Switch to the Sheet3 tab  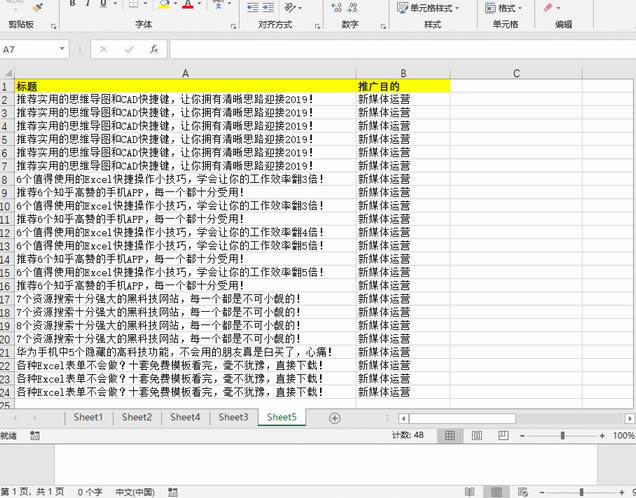tap(233, 417)
